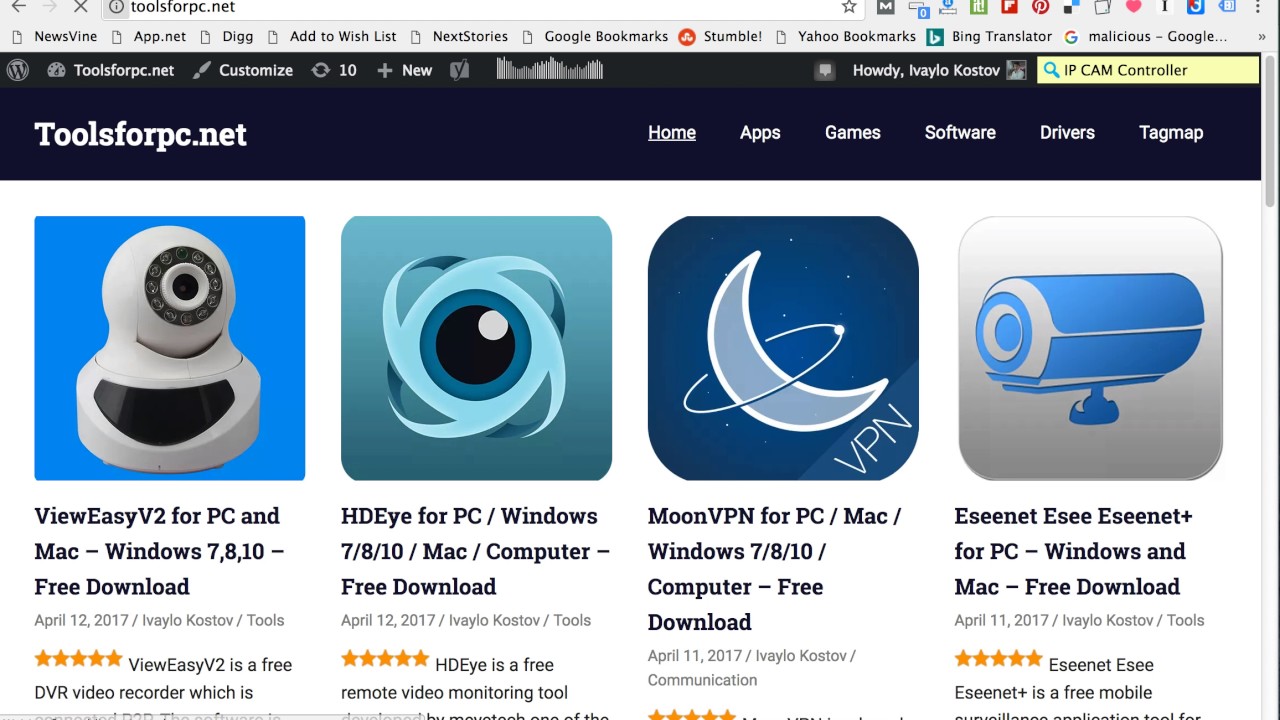Open the Stumble! bookmark

[x=720, y=36]
